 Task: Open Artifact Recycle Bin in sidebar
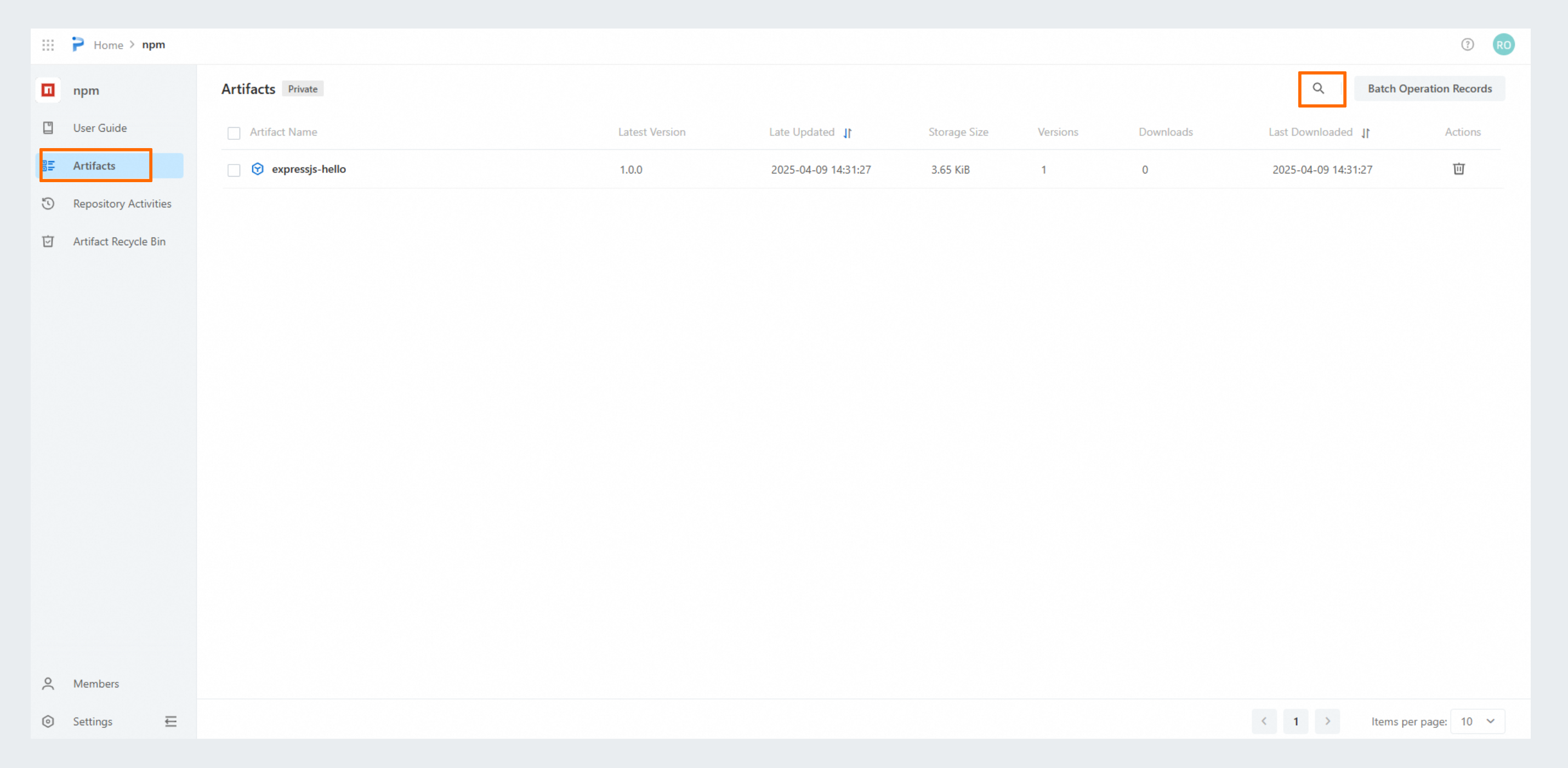pos(118,241)
